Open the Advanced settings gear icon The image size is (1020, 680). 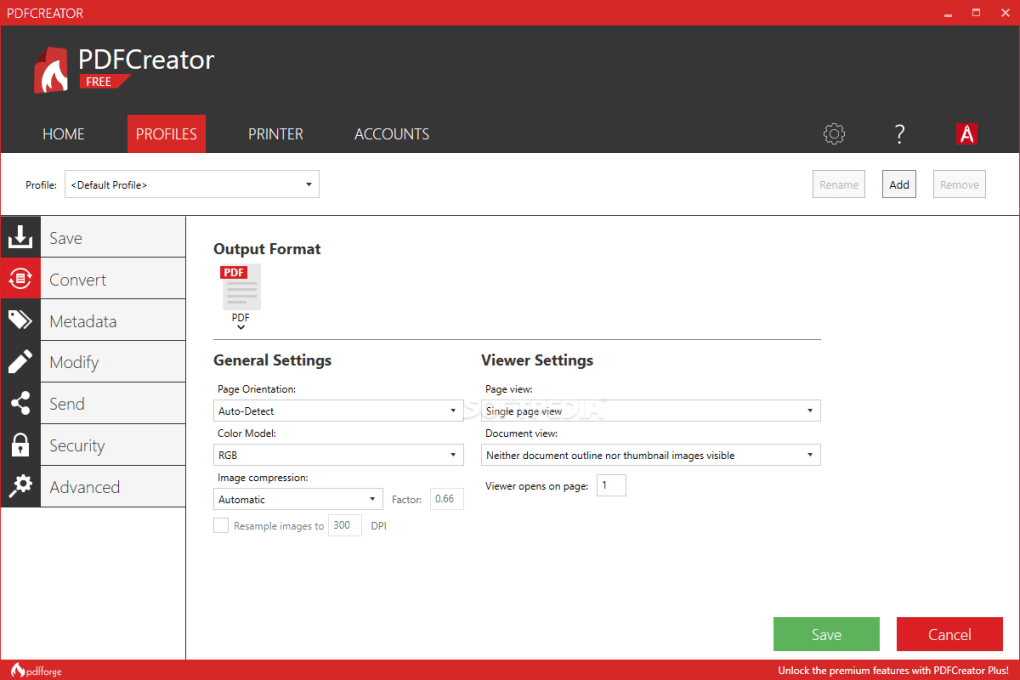[x=20, y=486]
